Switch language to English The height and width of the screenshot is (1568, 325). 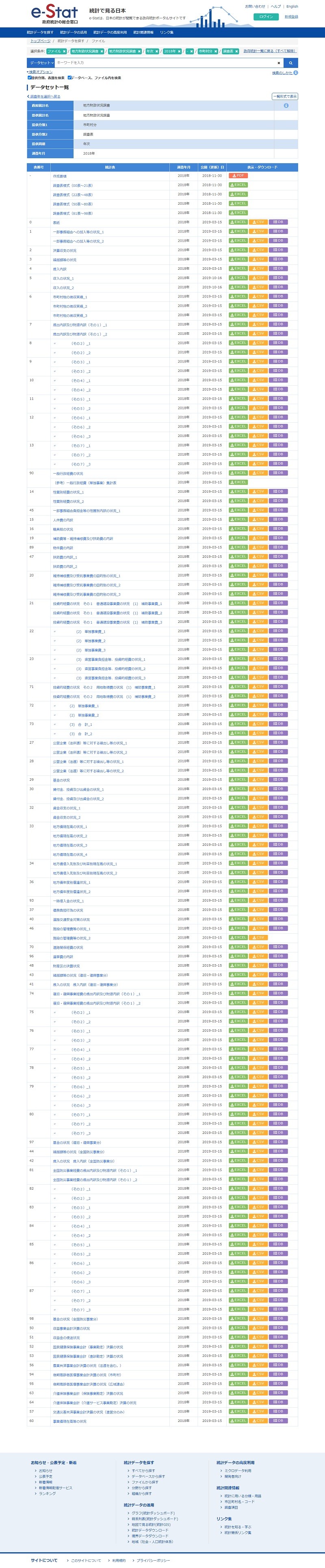pyautogui.click(x=292, y=6)
